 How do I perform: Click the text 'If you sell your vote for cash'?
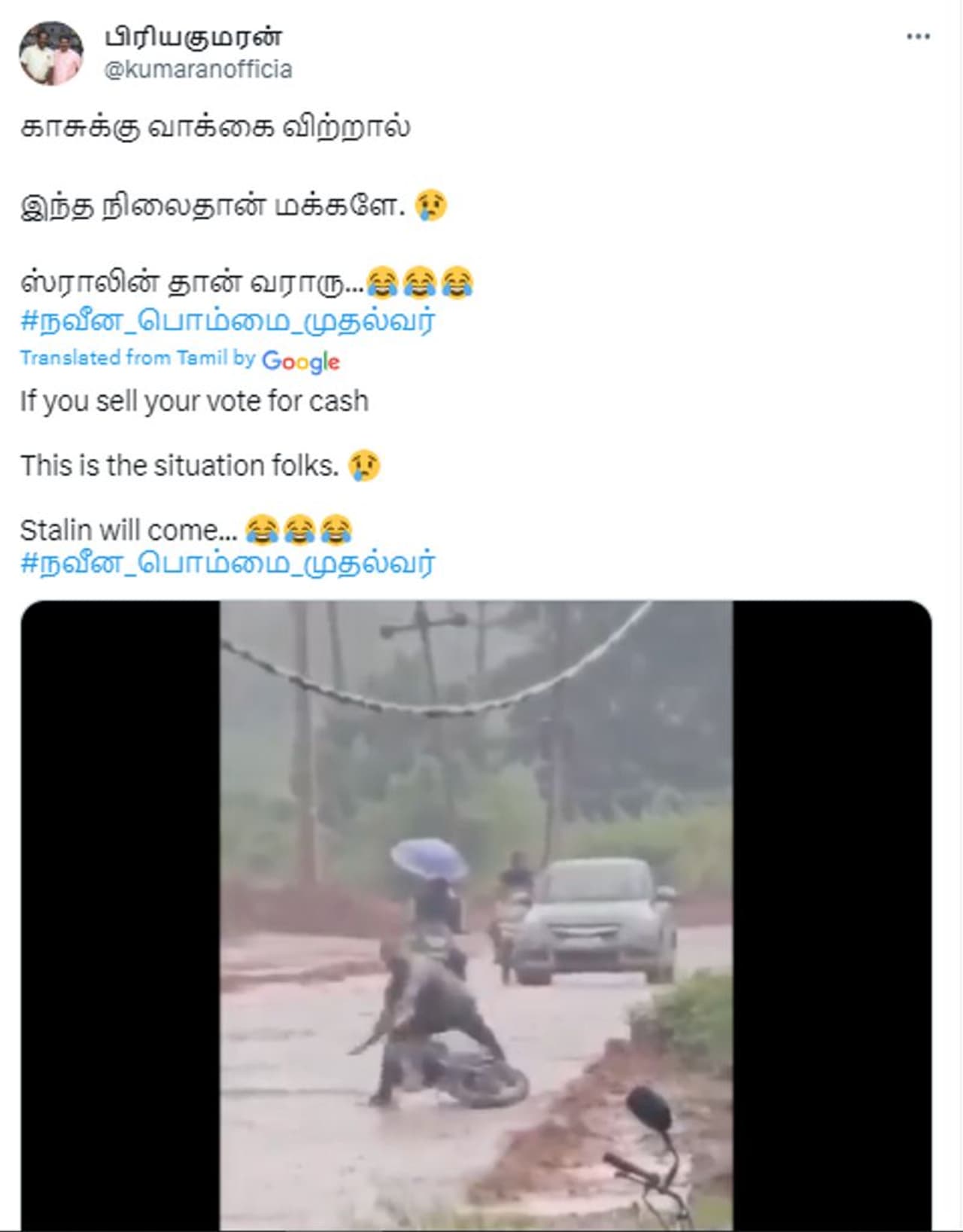coord(194,401)
